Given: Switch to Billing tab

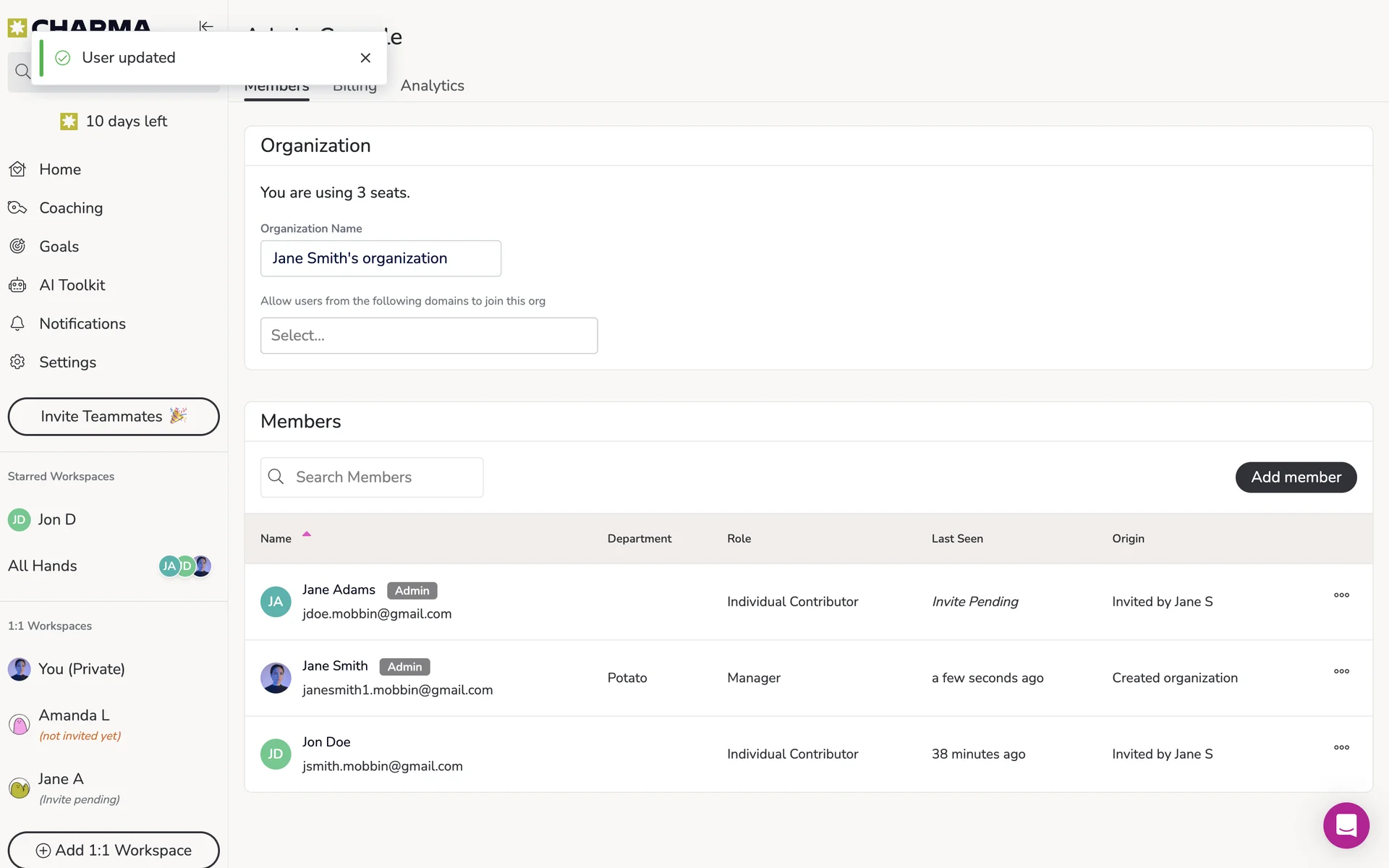Looking at the screenshot, I should pyautogui.click(x=354, y=90).
